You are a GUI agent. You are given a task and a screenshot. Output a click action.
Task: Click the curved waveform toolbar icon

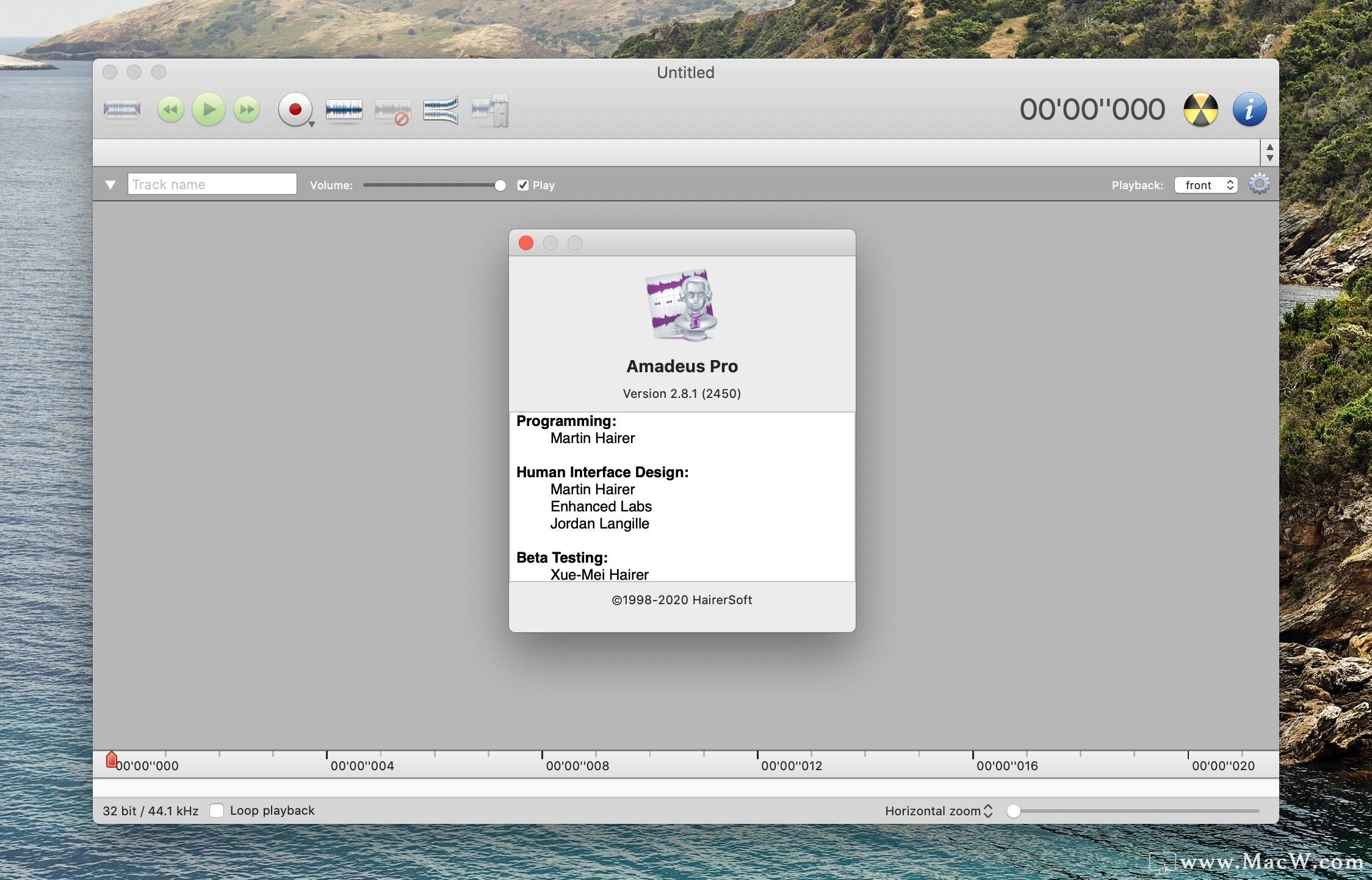point(441,110)
